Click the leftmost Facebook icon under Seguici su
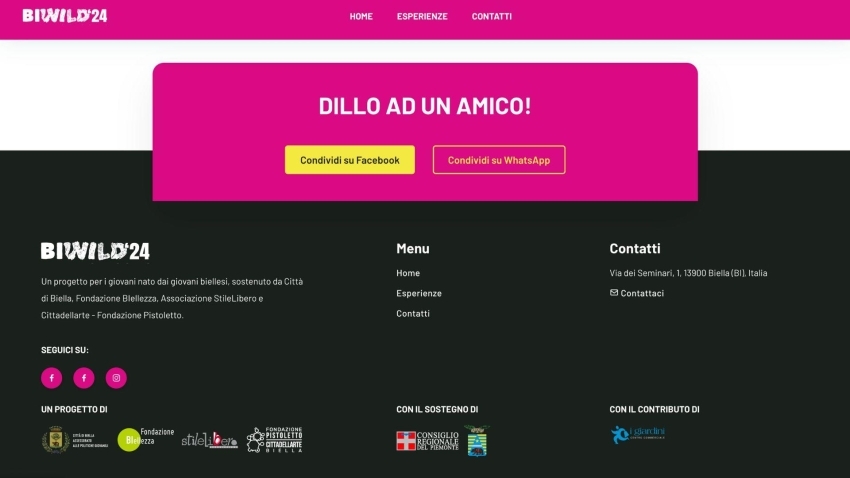 pyautogui.click(x=52, y=378)
